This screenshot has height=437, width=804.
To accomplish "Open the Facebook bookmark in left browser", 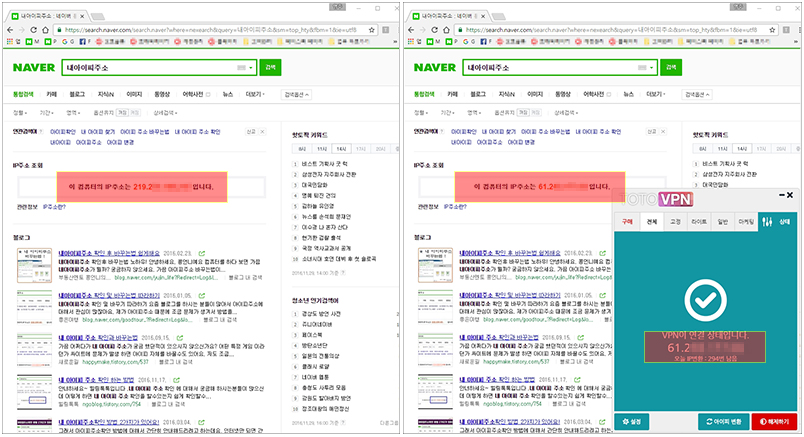I will pos(85,42).
